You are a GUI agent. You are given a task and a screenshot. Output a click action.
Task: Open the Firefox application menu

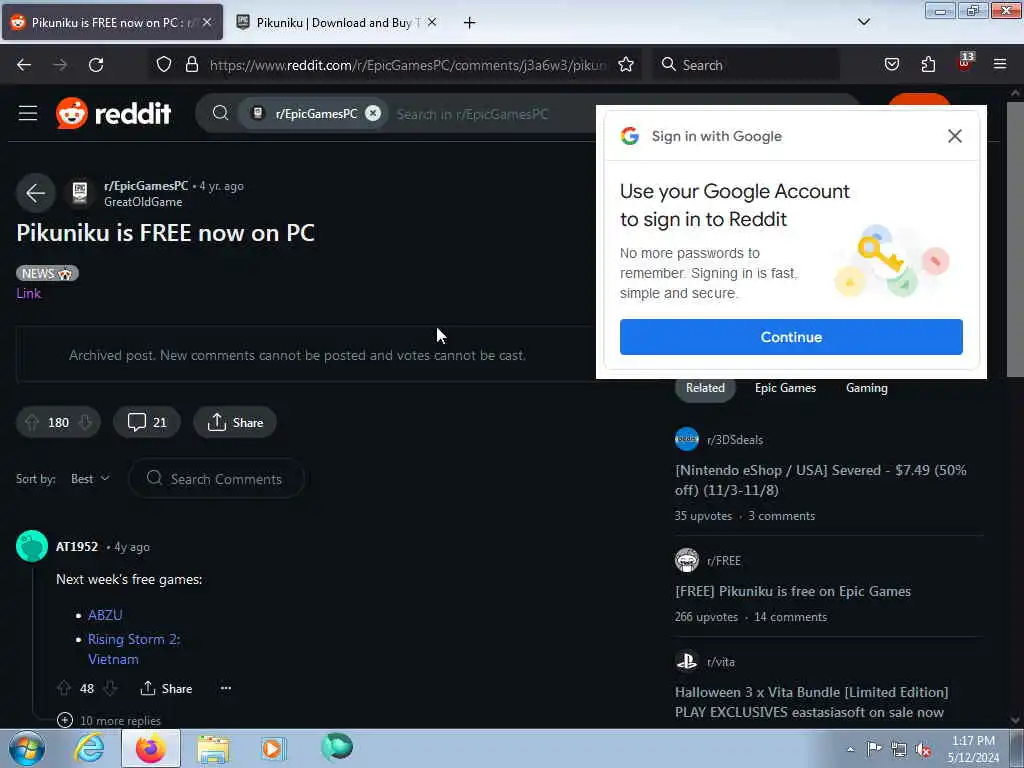[1000, 64]
